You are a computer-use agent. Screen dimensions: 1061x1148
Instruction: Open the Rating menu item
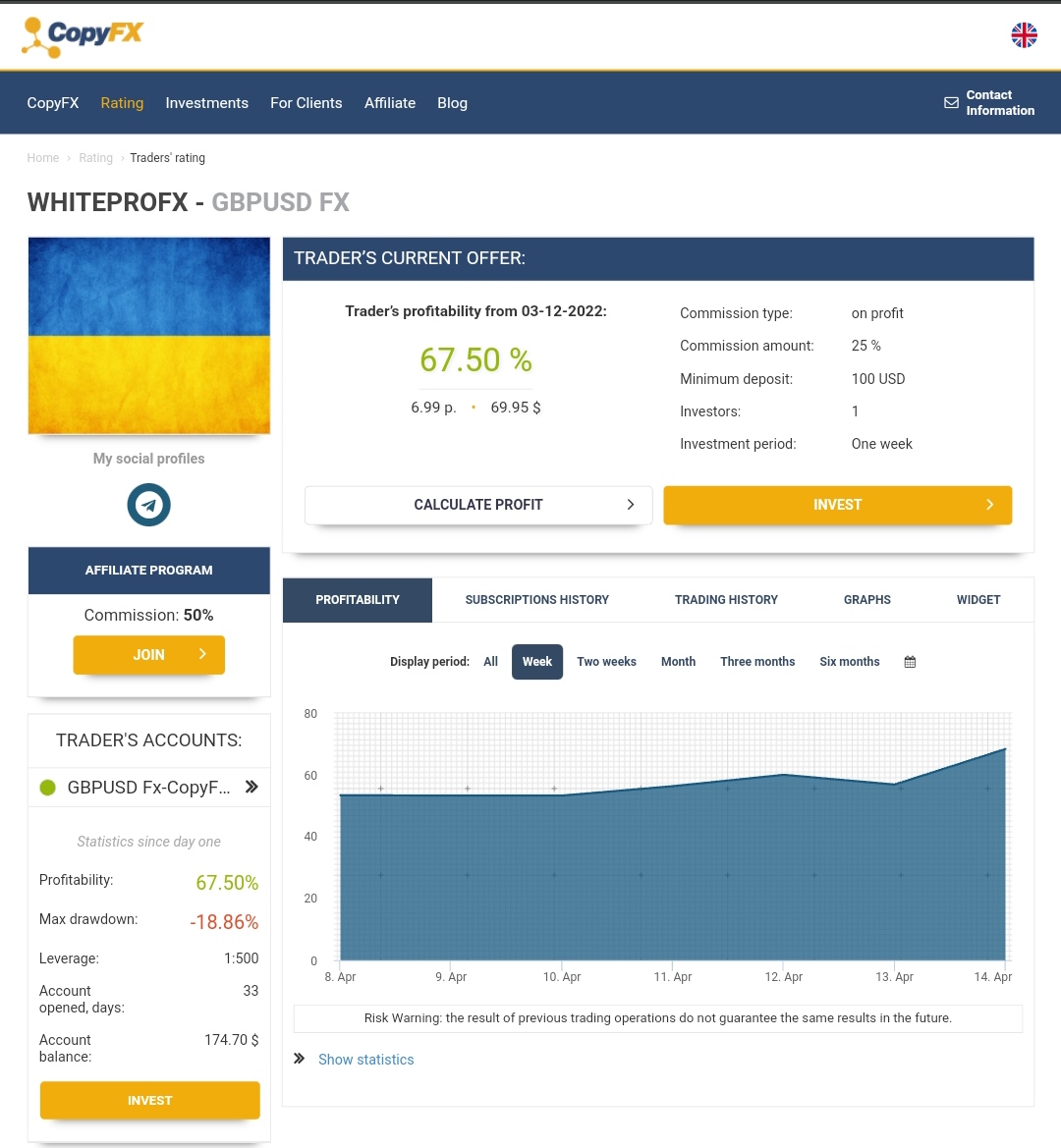(x=122, y=103)
